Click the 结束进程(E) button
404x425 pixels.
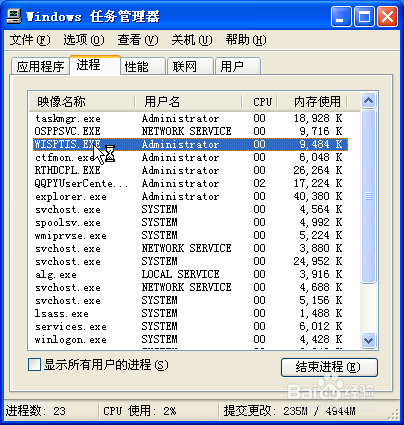pos(329,367)
